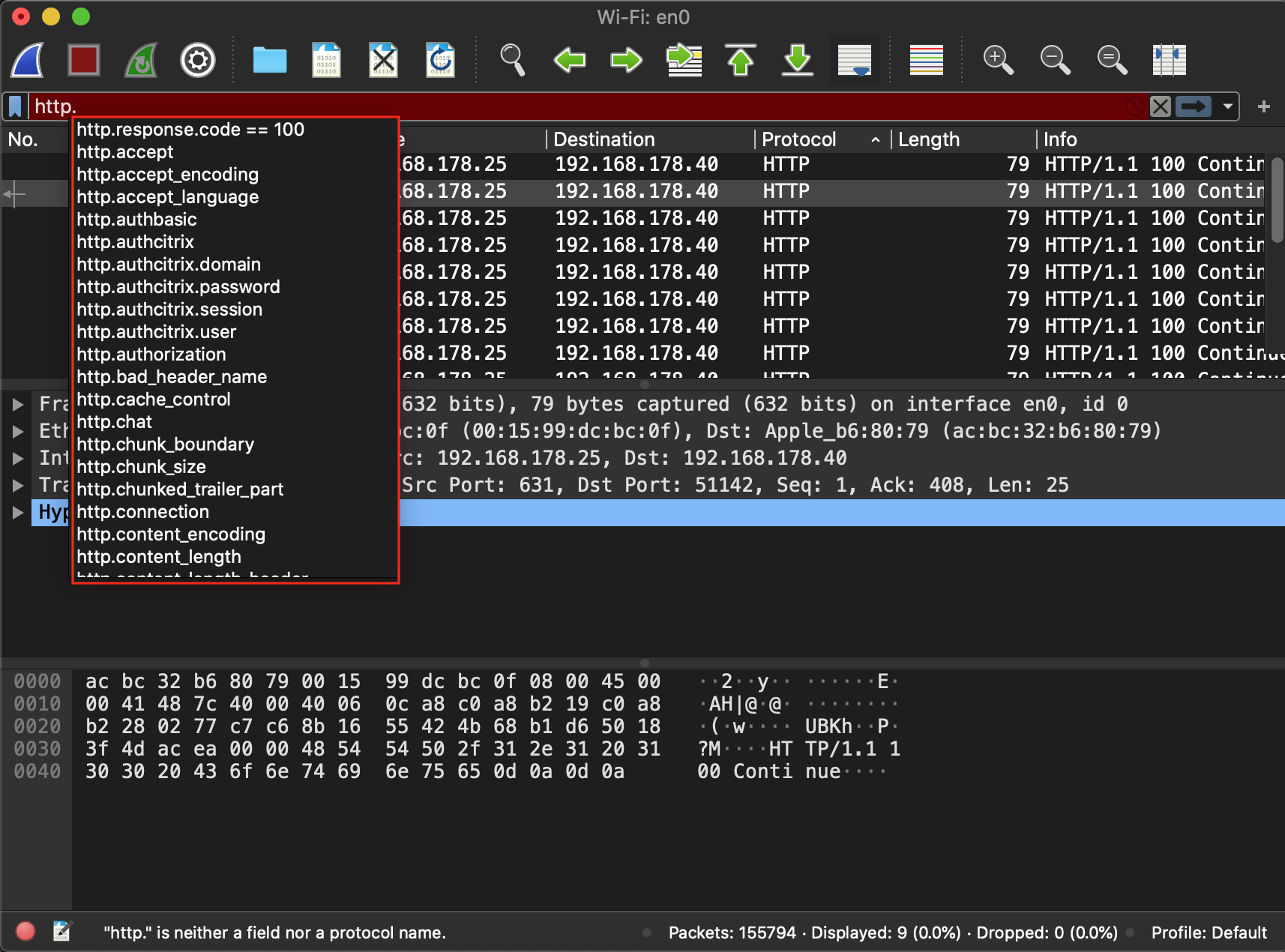The height and width of the screenshot is (952, 1285).
Task: Jump to the last packet
Action: pos(798,60)
